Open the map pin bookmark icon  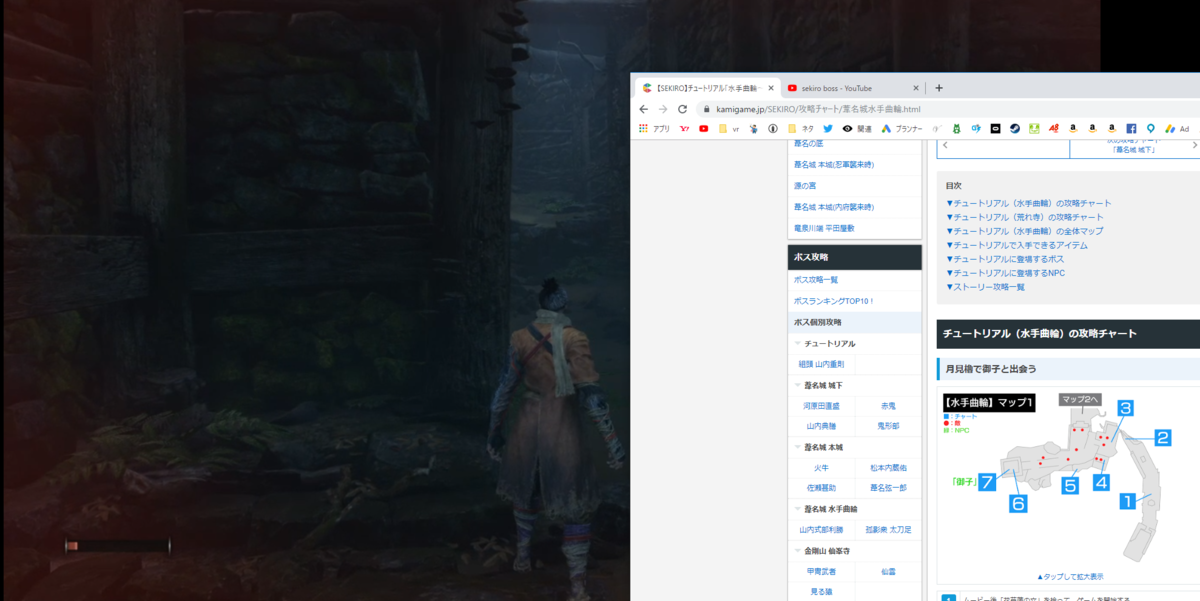coord(1150,129)
